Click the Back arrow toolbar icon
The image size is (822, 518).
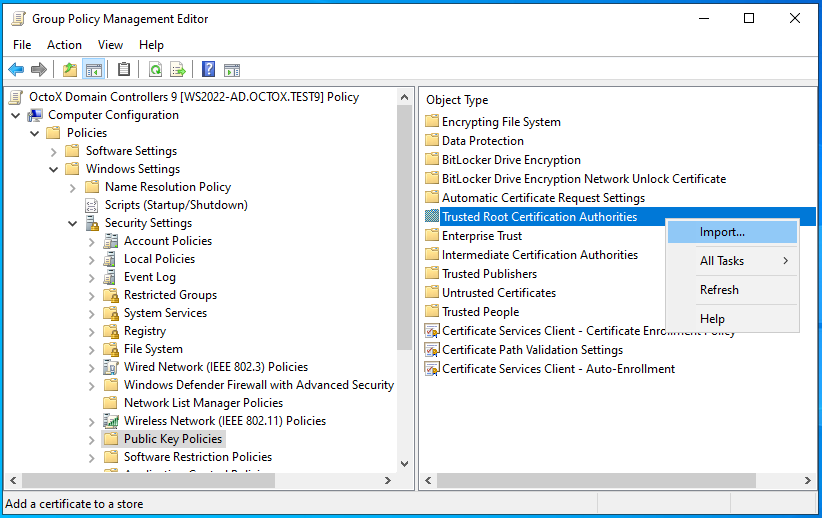coord(16,69)
